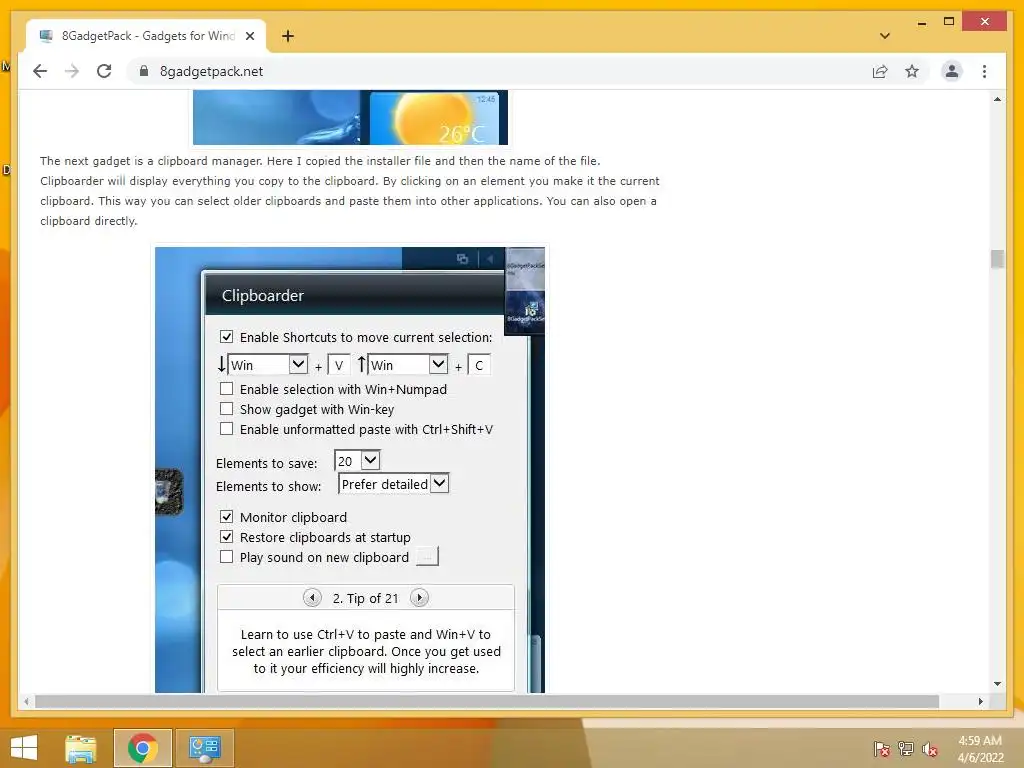Launch File Explorer from taskbar
The width and height of the screenshot is (1024, 768).
pyautogui.click(x=80, y=748)
